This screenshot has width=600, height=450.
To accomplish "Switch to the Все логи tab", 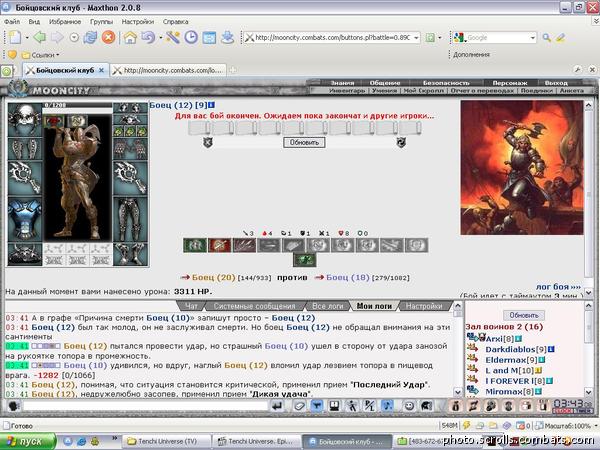I will [x=328, y=306].
